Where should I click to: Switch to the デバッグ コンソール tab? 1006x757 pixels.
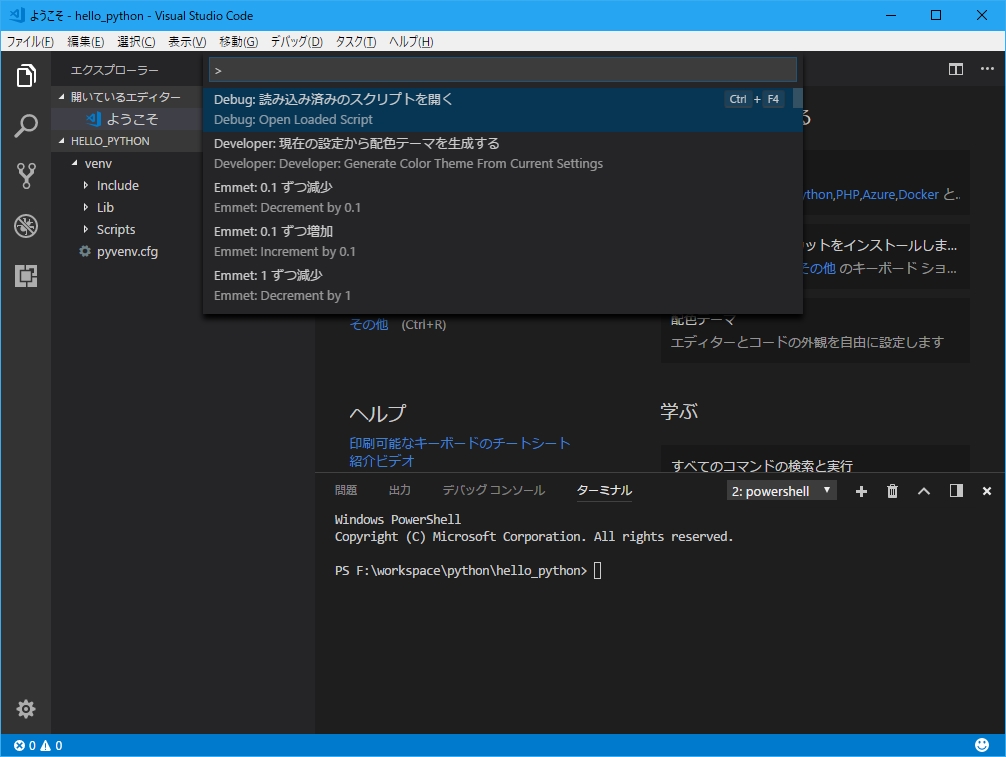(493, 490)
